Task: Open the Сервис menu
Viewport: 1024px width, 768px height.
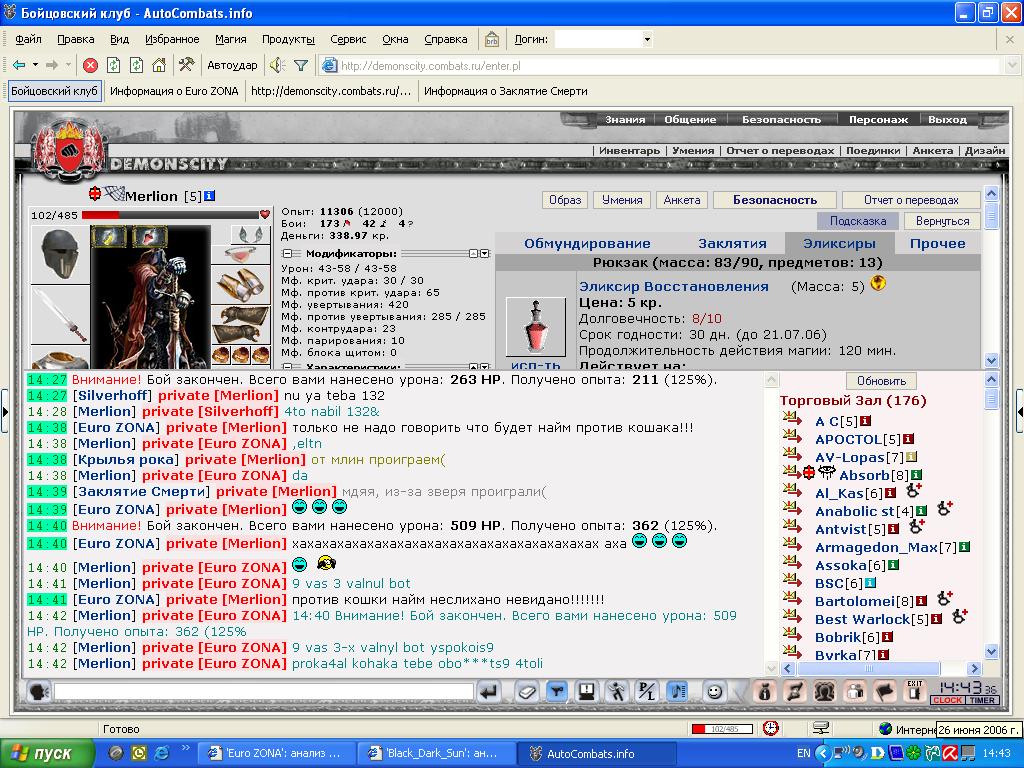Action: 348,39
